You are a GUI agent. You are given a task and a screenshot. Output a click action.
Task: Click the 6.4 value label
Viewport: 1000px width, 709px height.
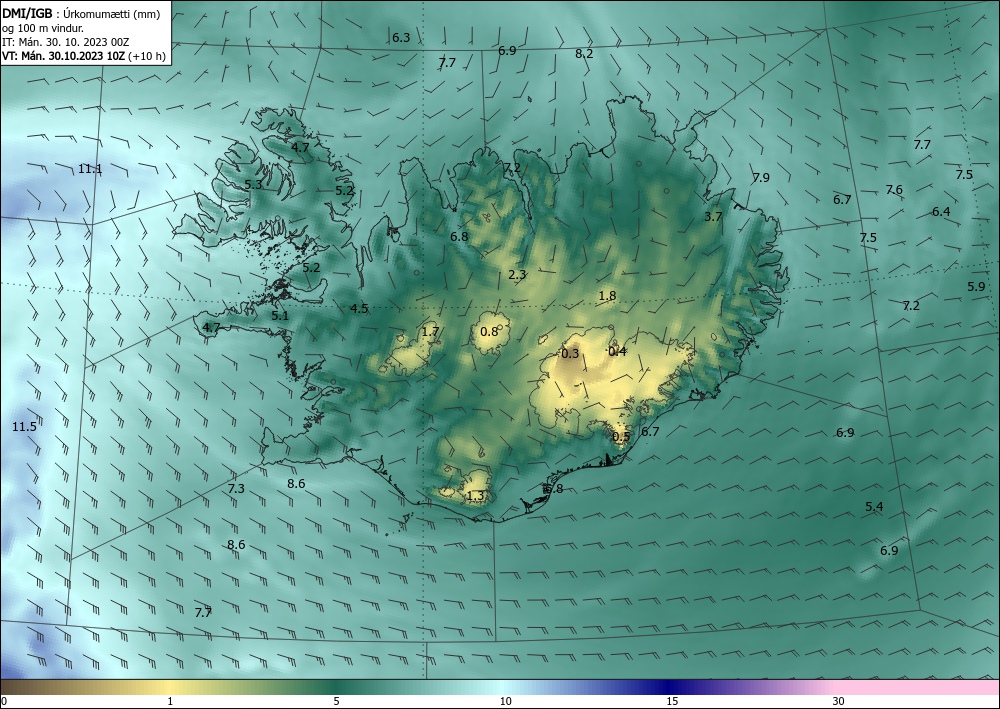click(x=941, y=212)
